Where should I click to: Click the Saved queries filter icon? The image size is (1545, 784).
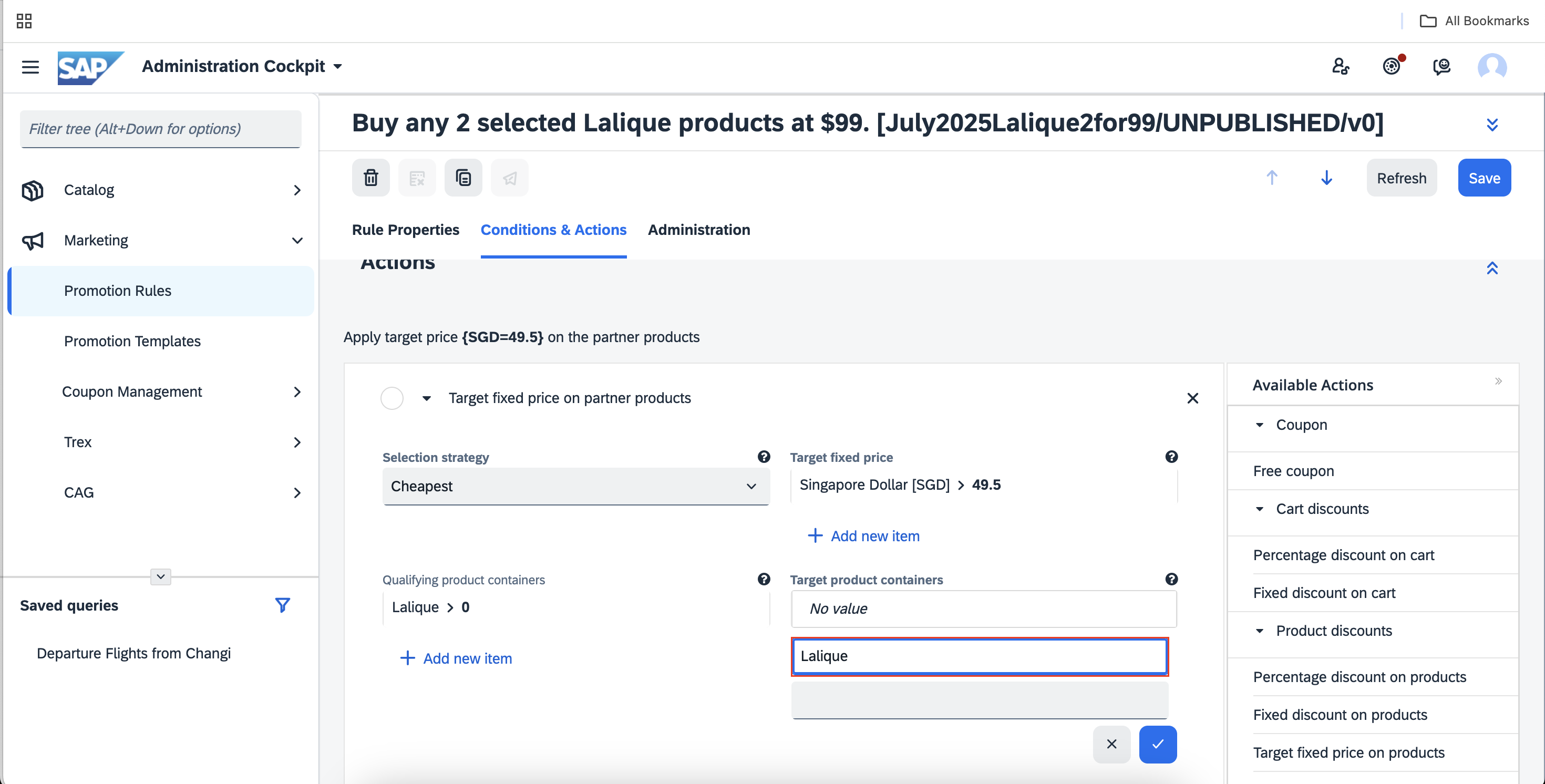tap(282, 605)
